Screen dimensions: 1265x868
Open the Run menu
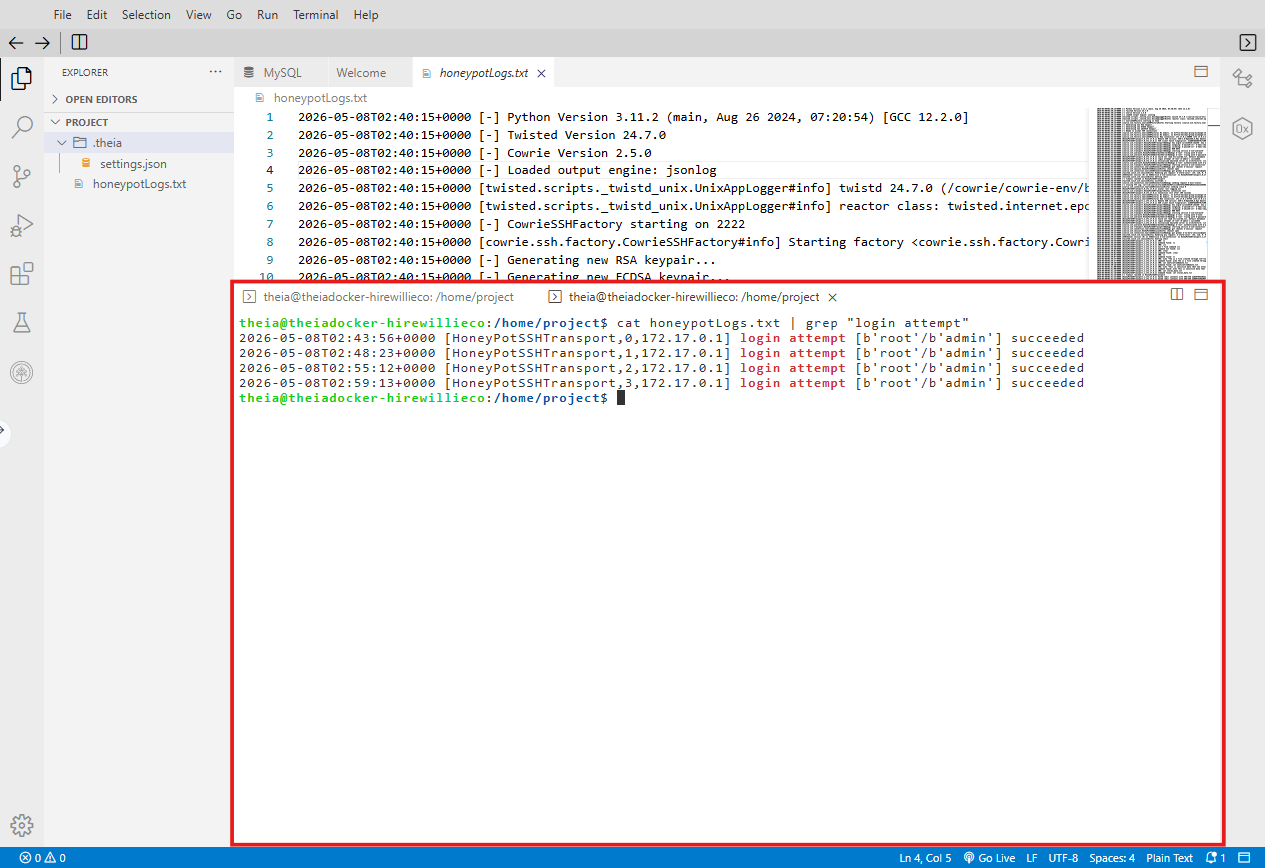coord(268,15)
